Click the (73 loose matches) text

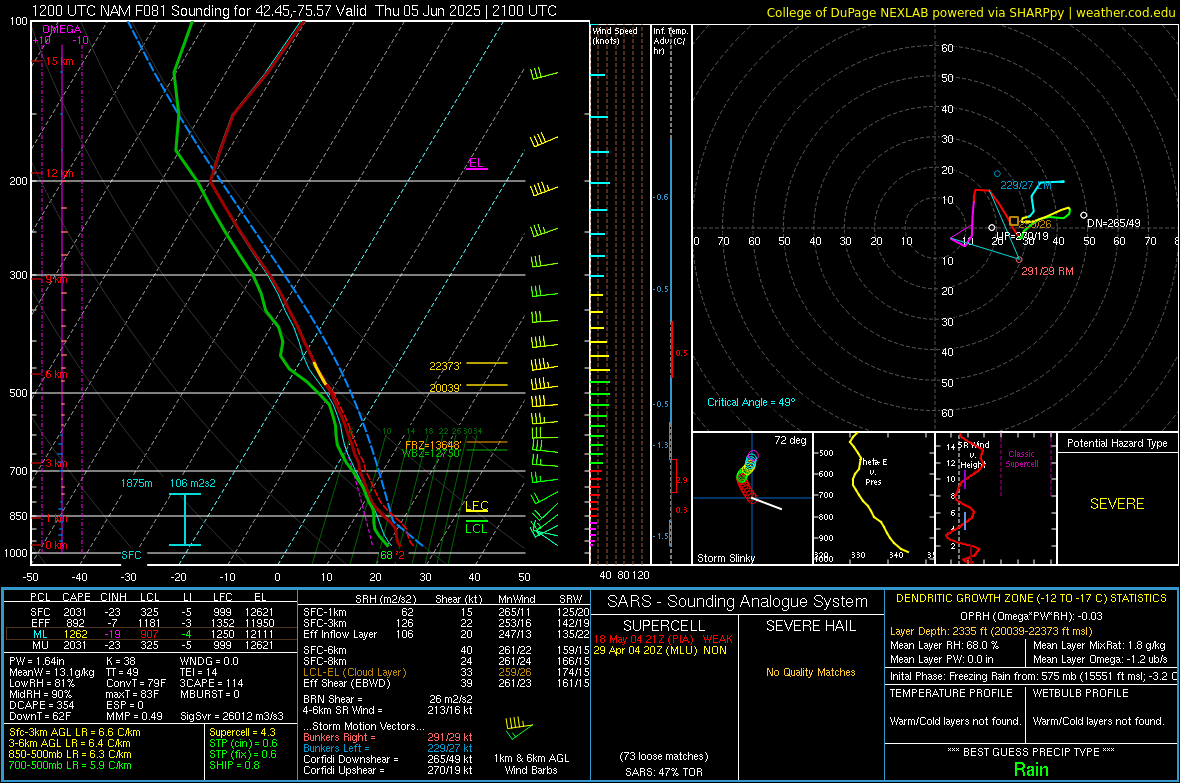point(664,757)
